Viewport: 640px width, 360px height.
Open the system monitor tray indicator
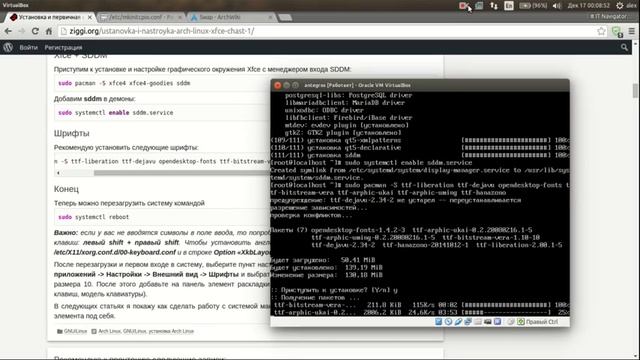(479, 6)
